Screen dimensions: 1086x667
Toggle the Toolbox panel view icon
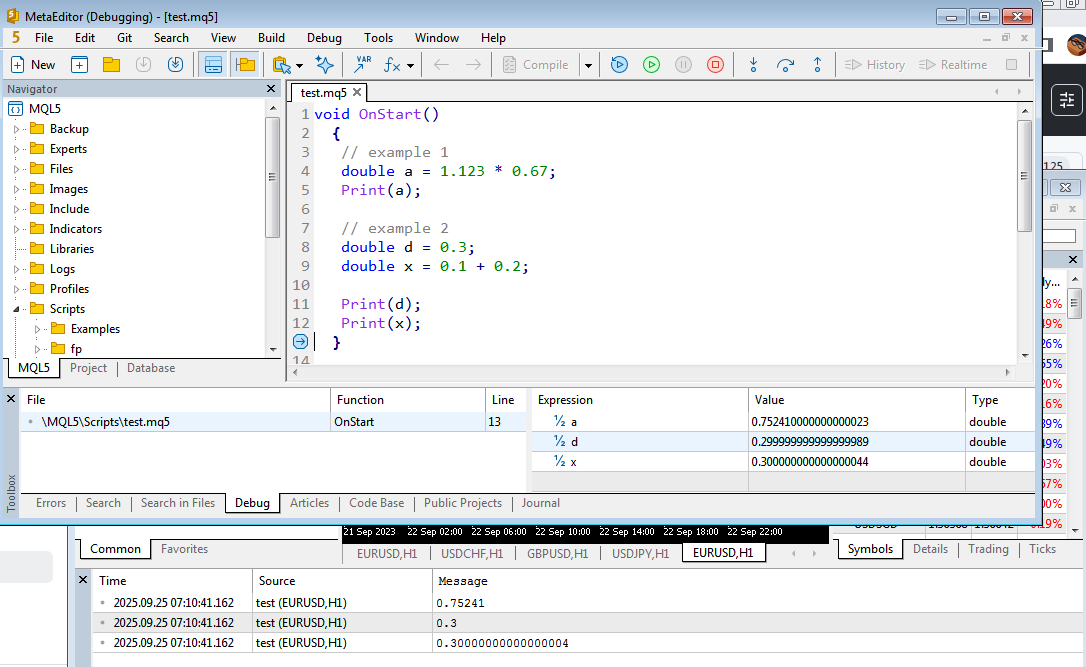pyautogui.click(x=213, y=64)
